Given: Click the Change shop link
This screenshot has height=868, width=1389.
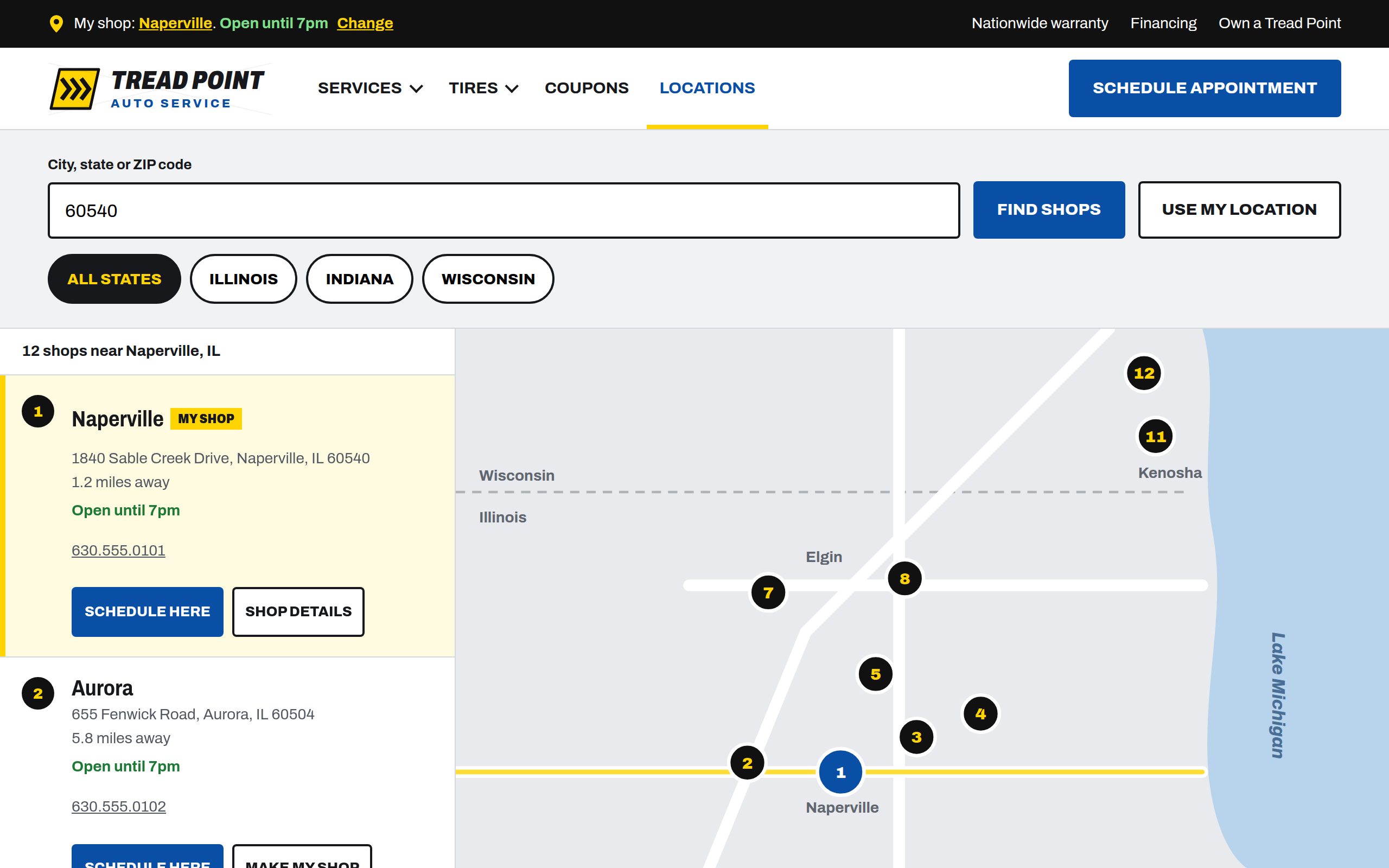Looking at the screenshot, I should coord(365,23).
